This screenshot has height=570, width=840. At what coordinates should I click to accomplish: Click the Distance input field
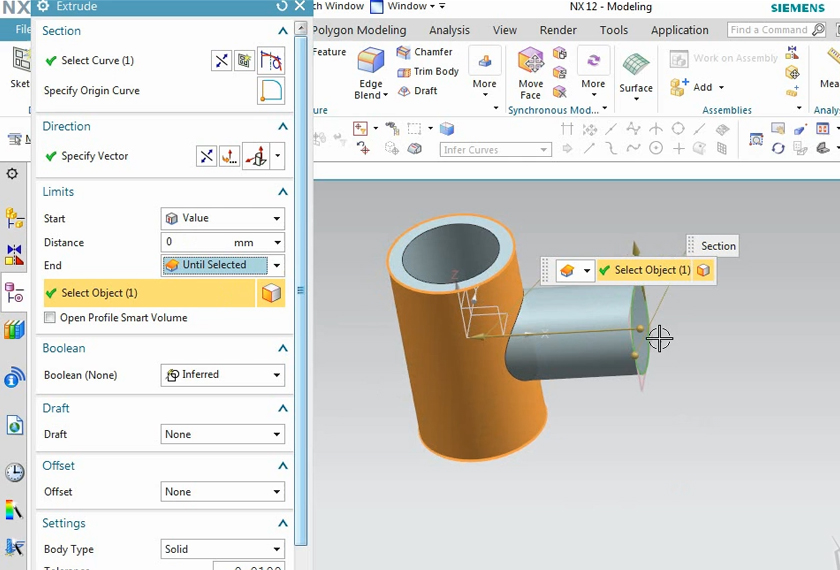(196, 242)
